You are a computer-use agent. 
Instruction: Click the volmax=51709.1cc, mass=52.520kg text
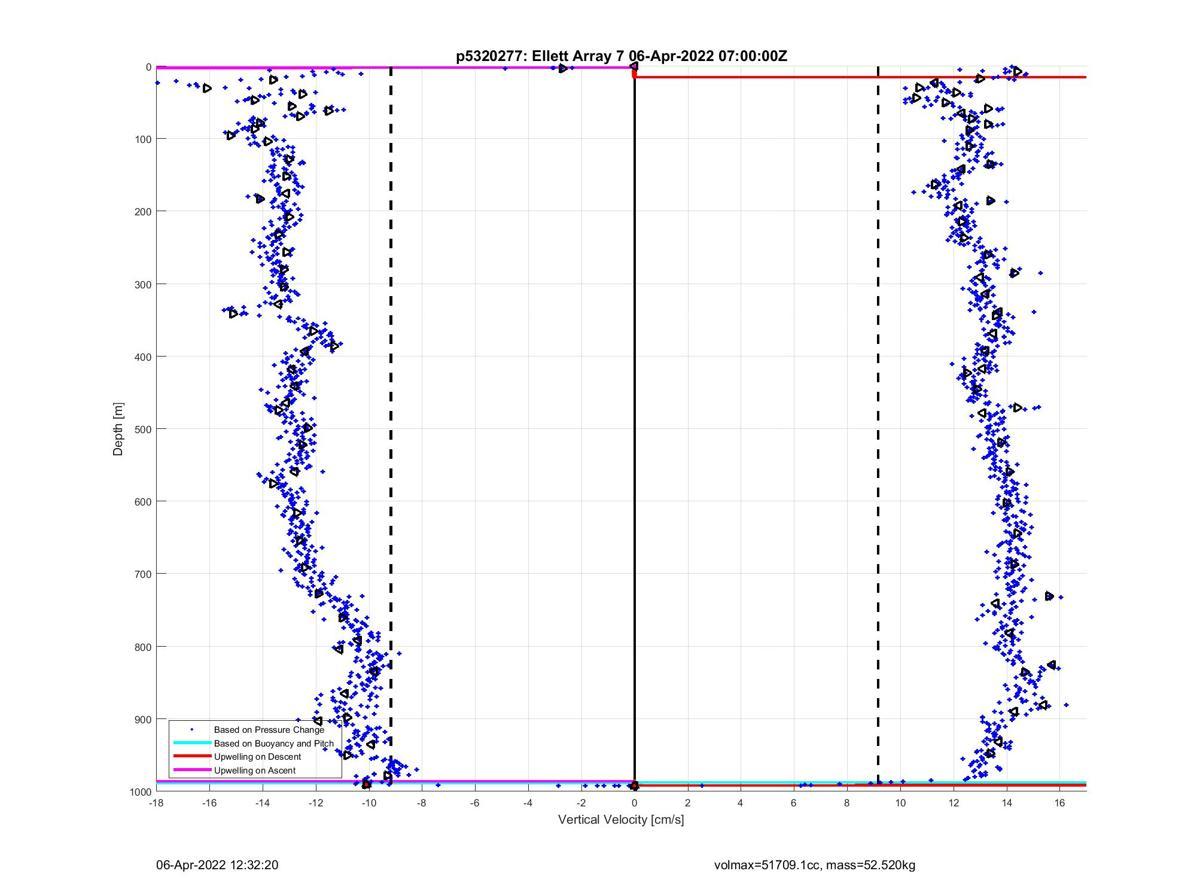pyautogui.click(x=815, y=865)
